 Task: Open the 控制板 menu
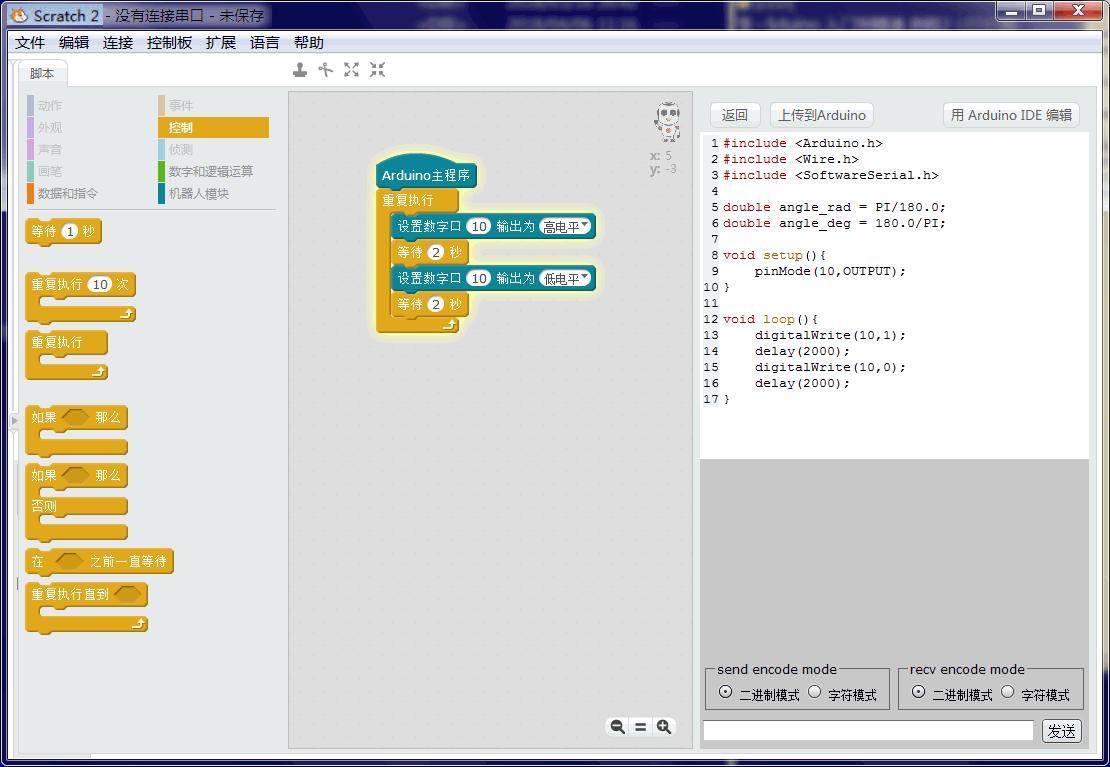(169, 42)
